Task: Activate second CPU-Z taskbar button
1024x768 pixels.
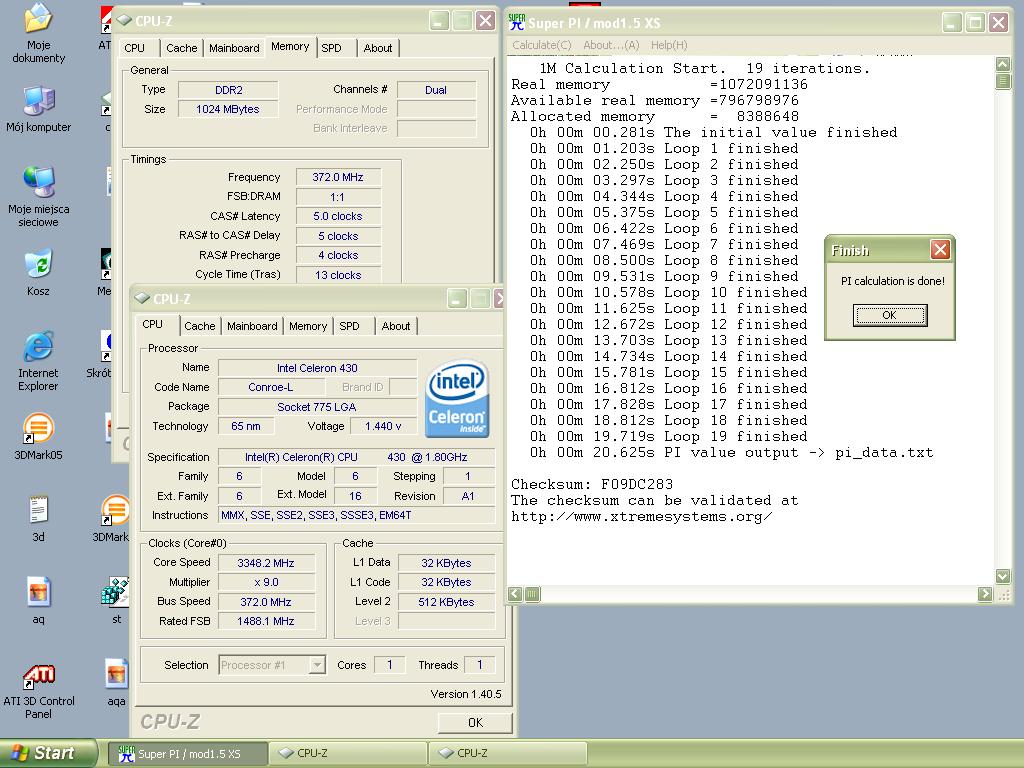Action: (508, 754)
